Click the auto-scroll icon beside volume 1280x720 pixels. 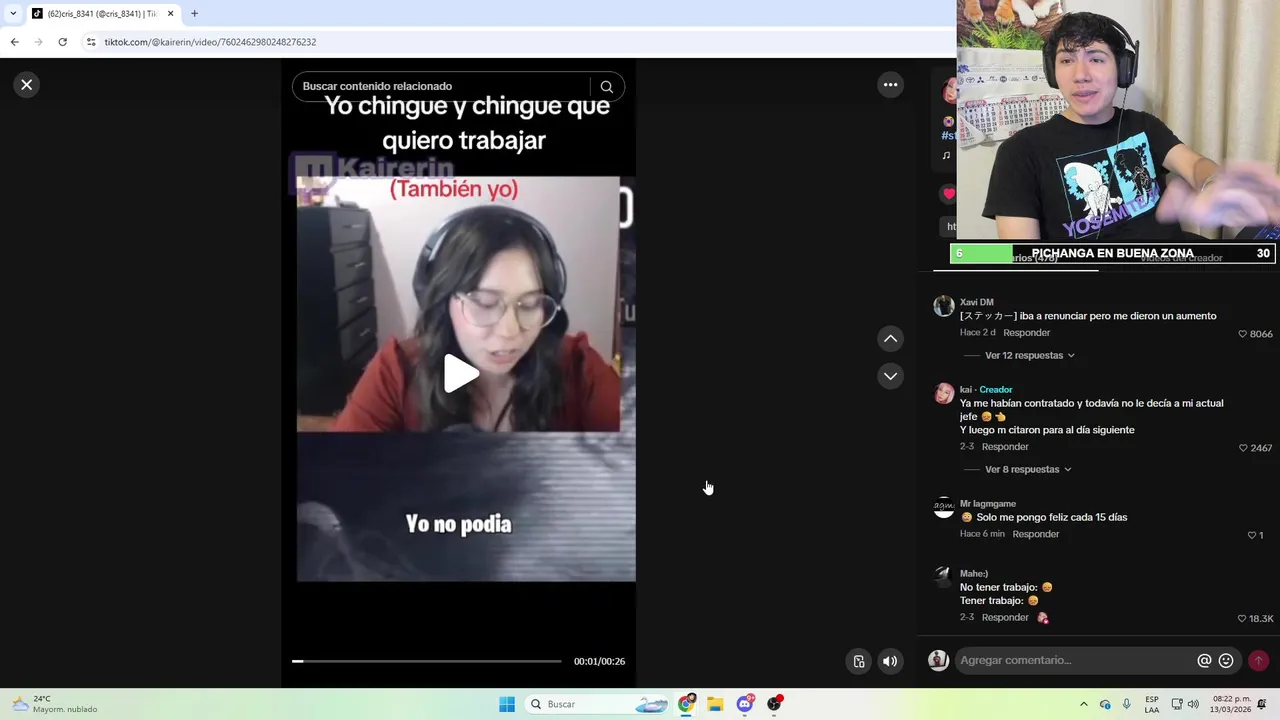click(858, 661)
